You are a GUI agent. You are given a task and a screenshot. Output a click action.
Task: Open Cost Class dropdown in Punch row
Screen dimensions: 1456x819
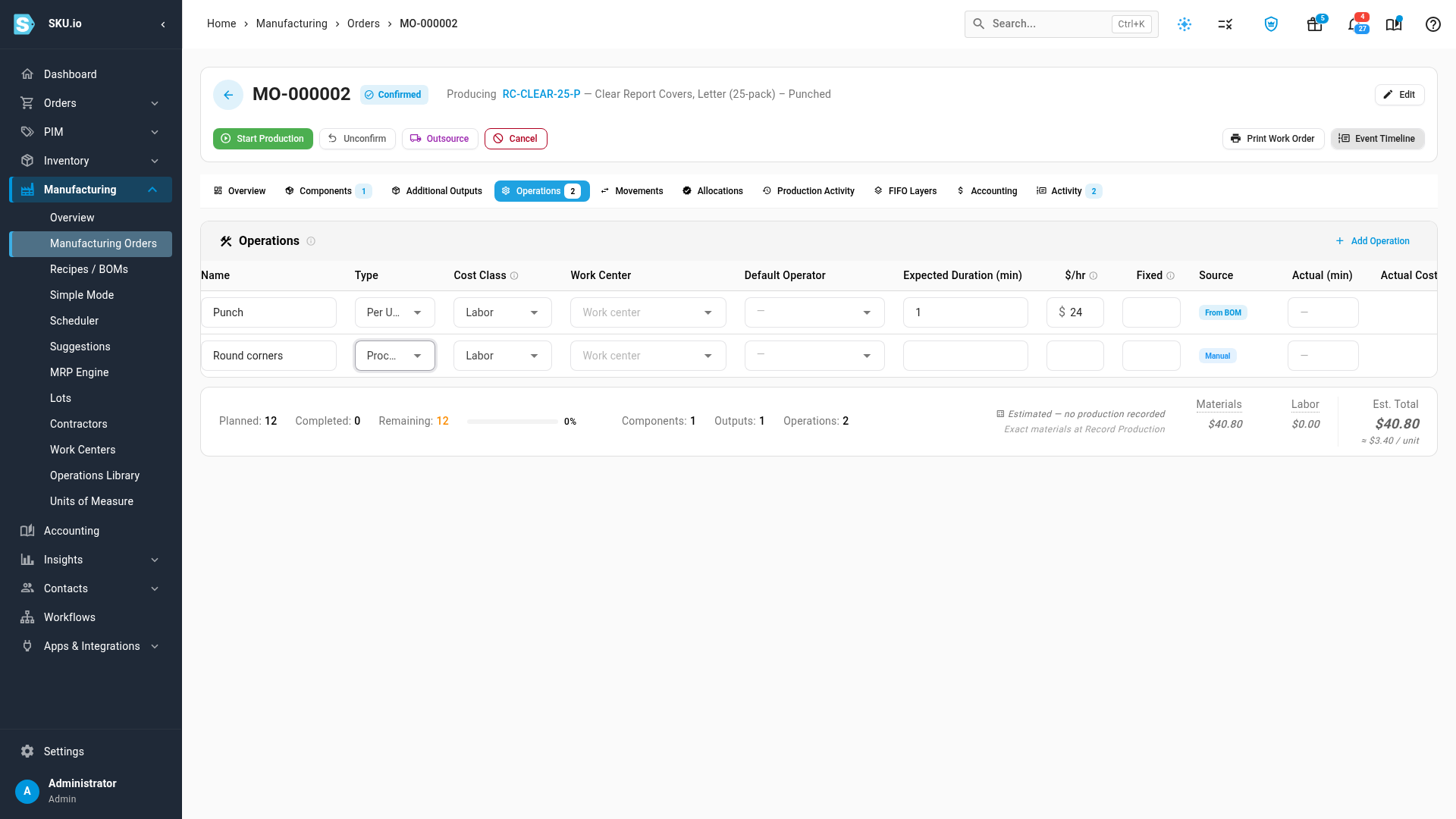503,312
